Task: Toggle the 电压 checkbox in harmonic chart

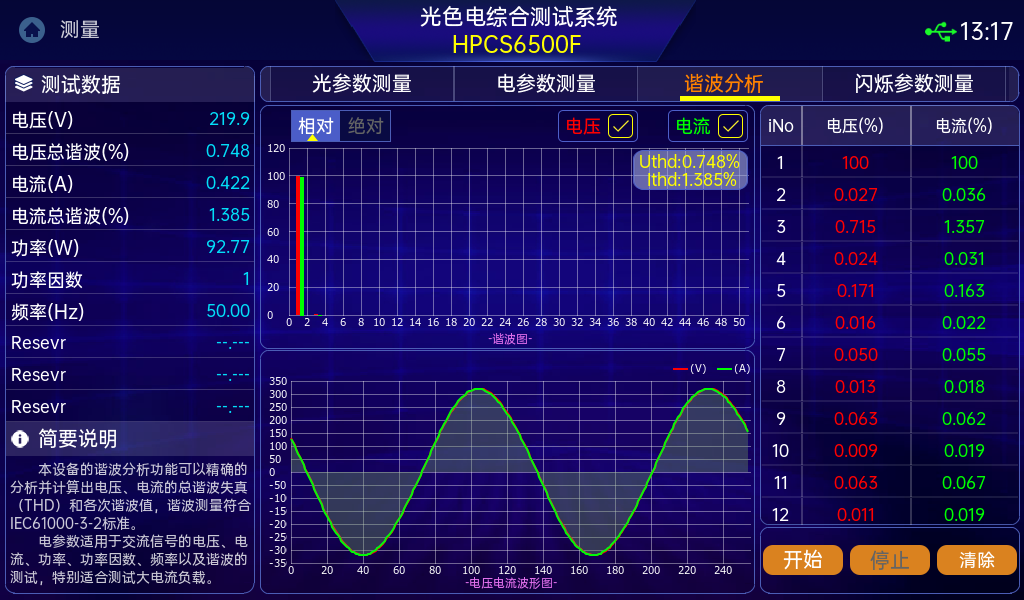Action: [x=621, y=126]
